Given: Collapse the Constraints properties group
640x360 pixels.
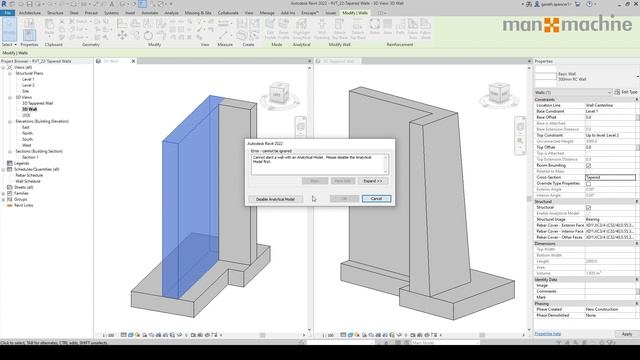Looking at the screenshot, I should pos(636,100).
